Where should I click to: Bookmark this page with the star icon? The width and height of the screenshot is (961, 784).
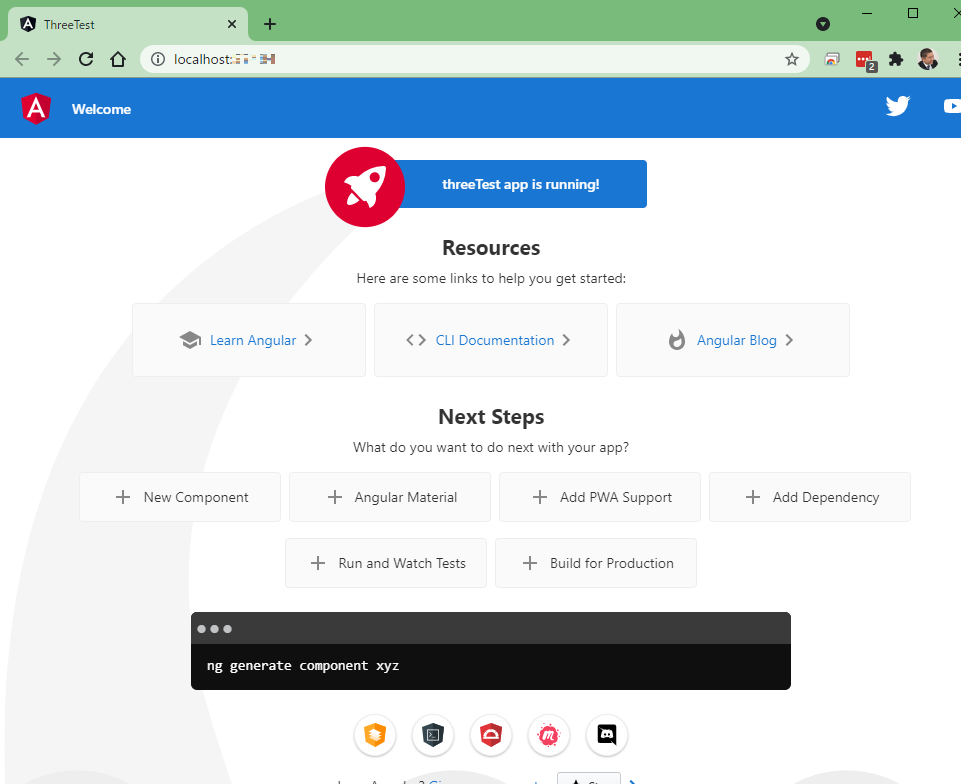pyautogui.click(x=792, y=59)
